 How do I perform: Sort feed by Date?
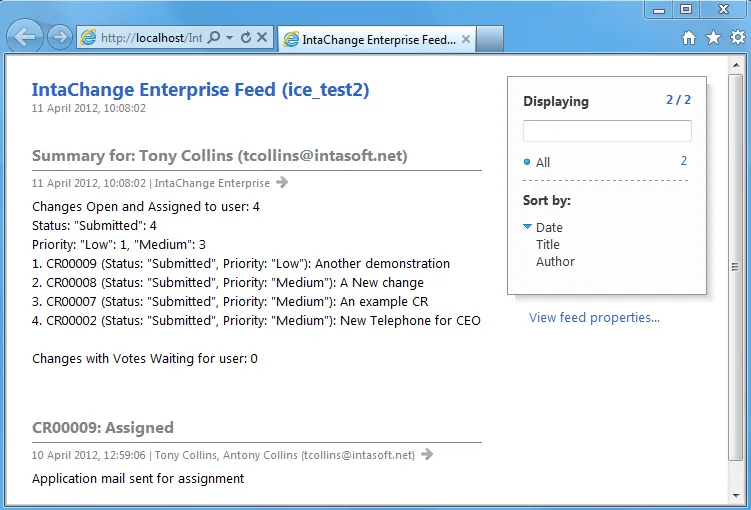pyautogui.click(x=549, y=227)
